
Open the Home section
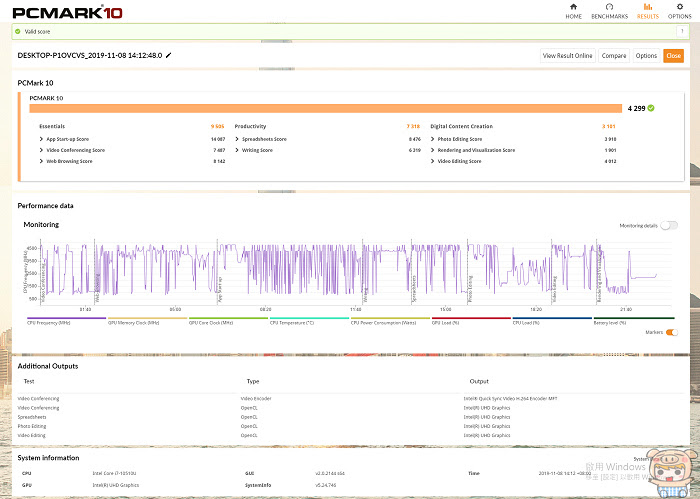pos(574,11)
